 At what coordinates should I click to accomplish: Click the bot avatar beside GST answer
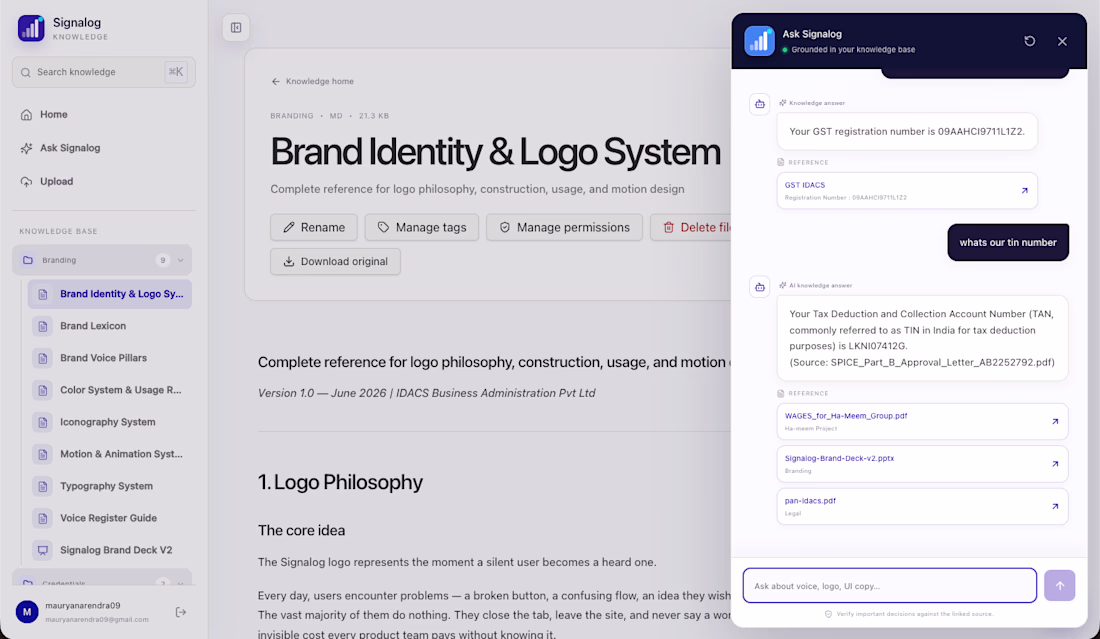pyautogui.click(x=760, y=105)
